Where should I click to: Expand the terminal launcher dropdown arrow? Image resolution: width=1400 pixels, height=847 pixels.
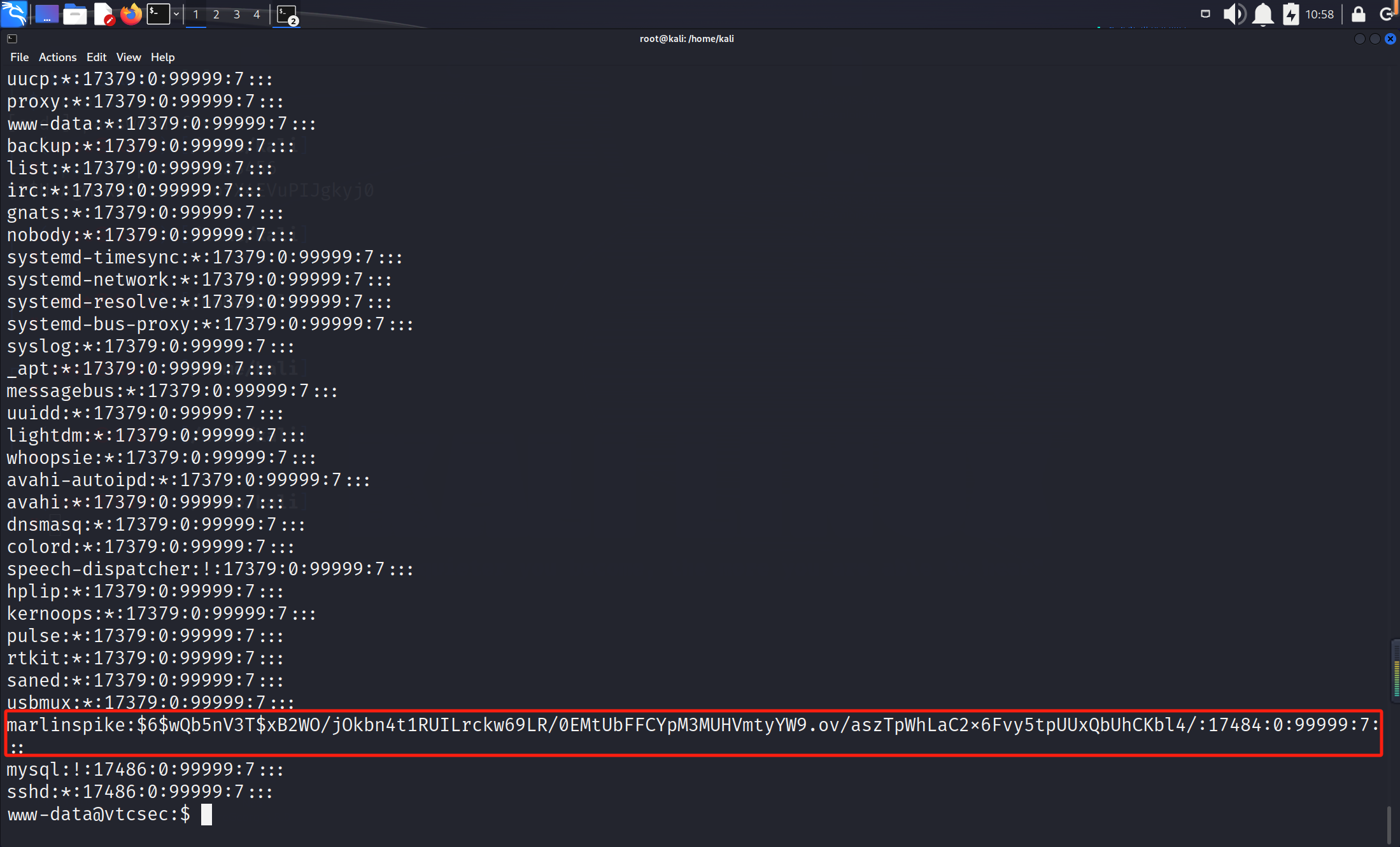coord(176,13)
